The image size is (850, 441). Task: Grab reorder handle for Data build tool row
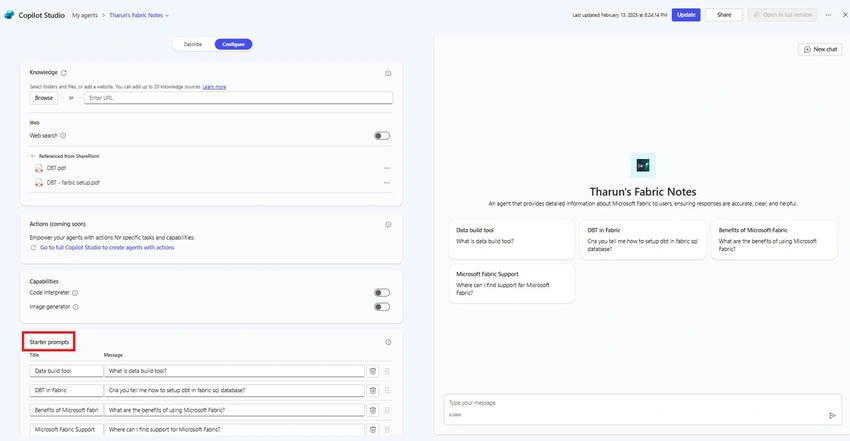(x=387, y=371)
